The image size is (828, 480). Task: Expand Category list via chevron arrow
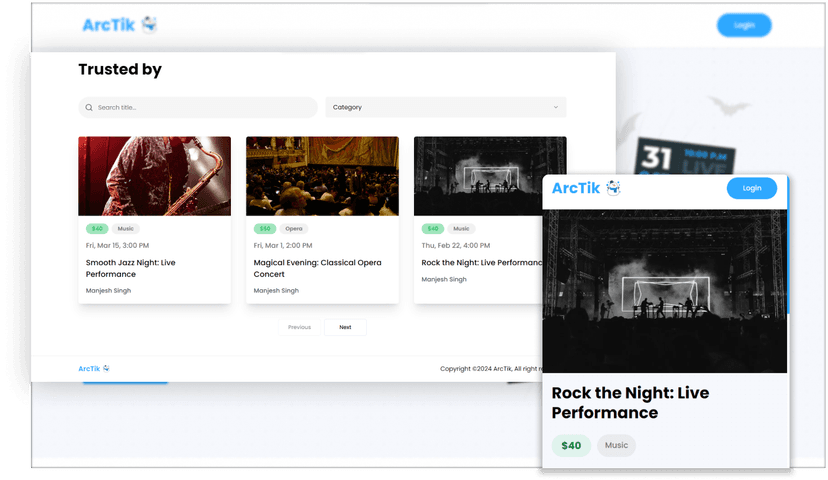click(556, 107)
